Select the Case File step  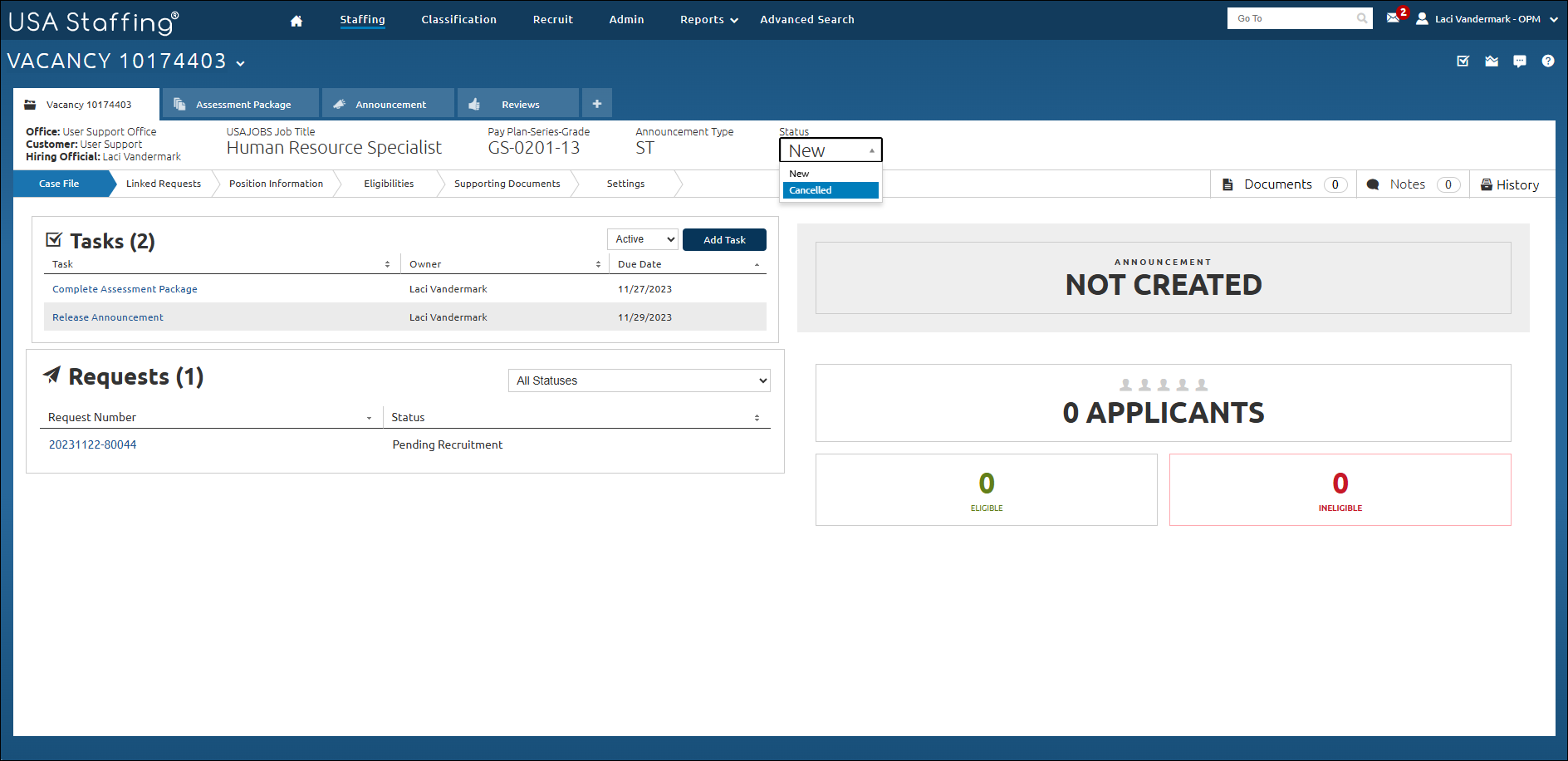point(59,184)
